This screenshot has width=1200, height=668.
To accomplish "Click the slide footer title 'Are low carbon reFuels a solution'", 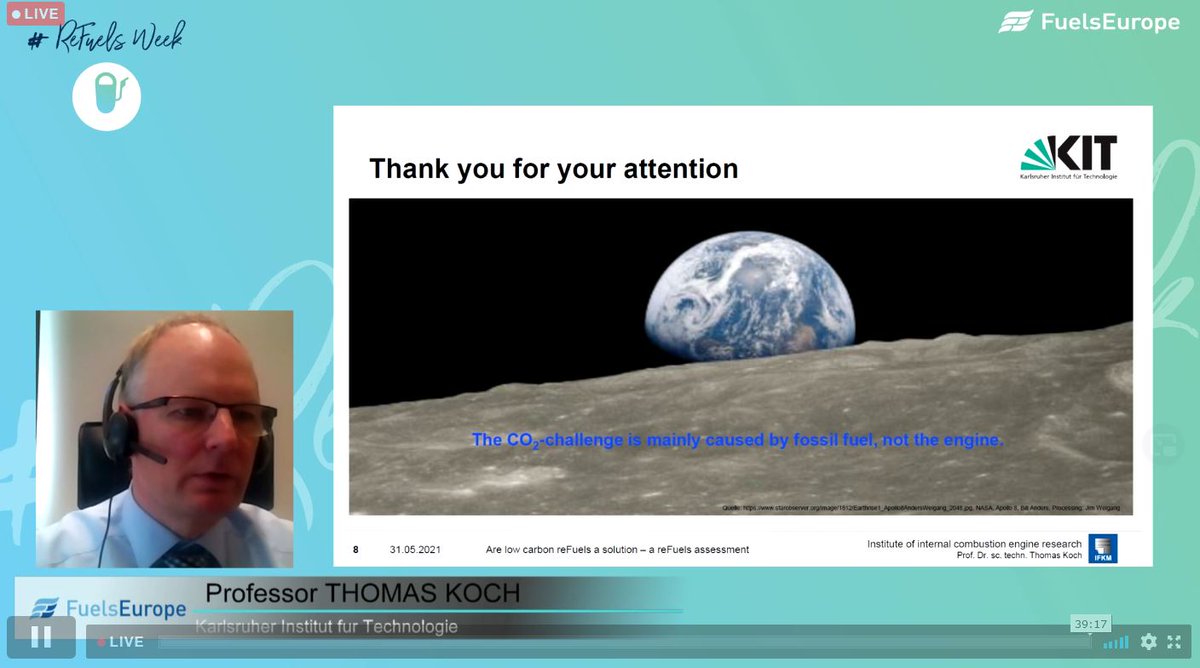I will pos(617,550).
